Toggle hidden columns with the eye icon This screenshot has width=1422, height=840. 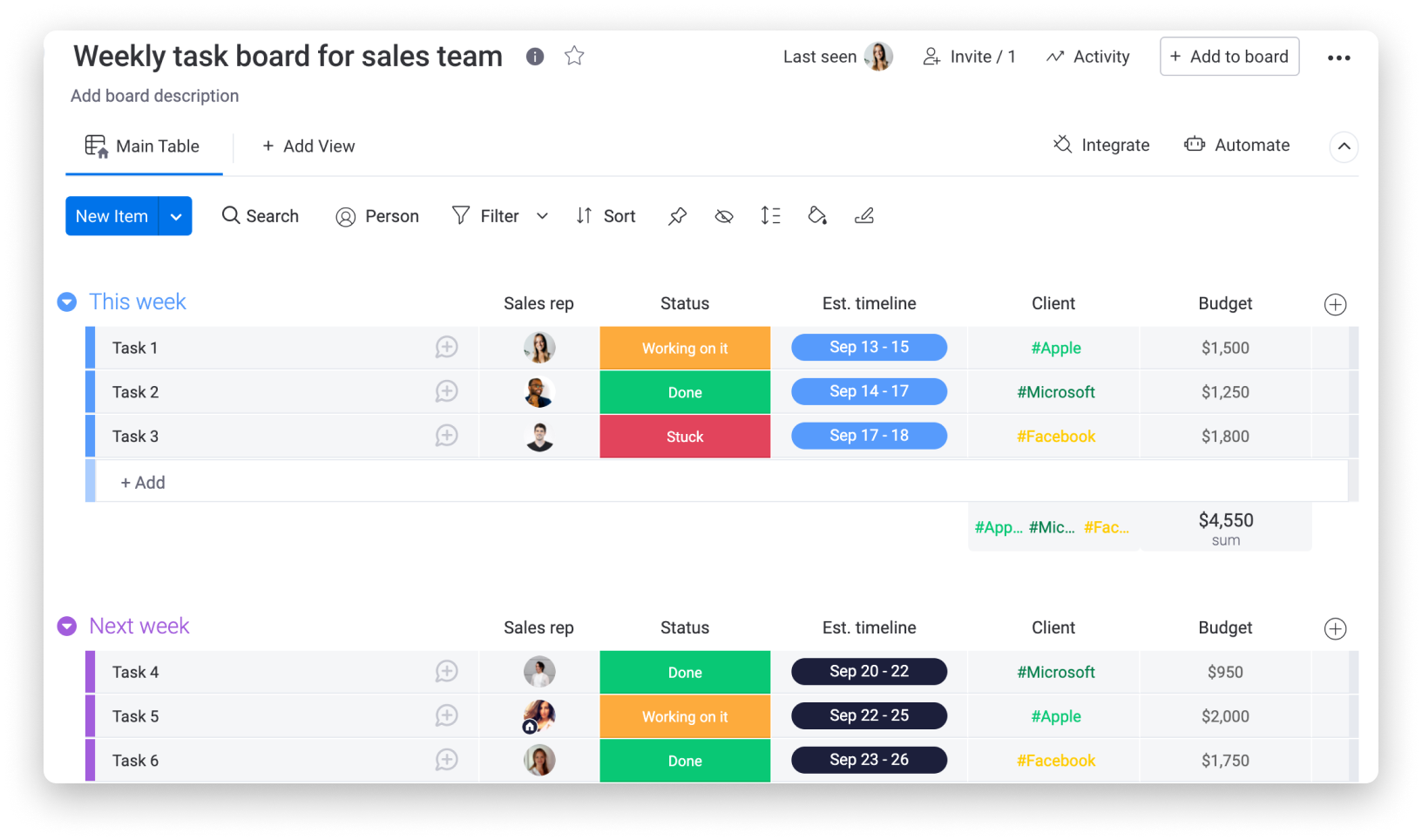[724, 216]
